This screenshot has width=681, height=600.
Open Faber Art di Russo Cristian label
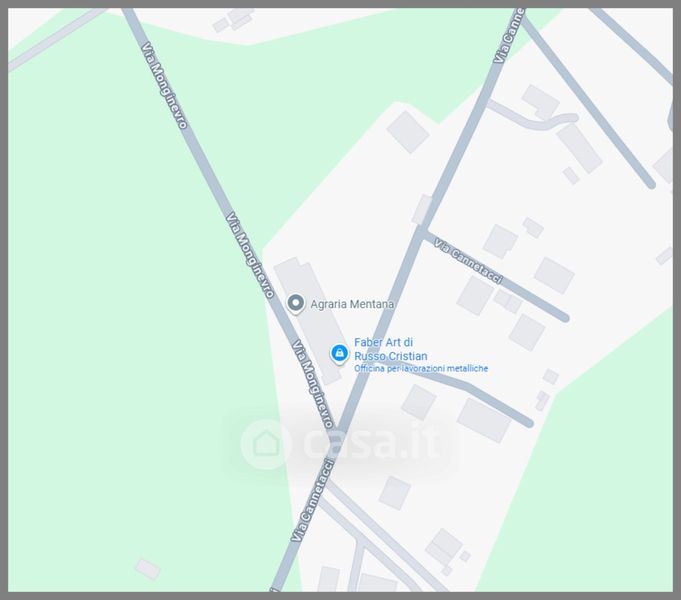(390, 349)
